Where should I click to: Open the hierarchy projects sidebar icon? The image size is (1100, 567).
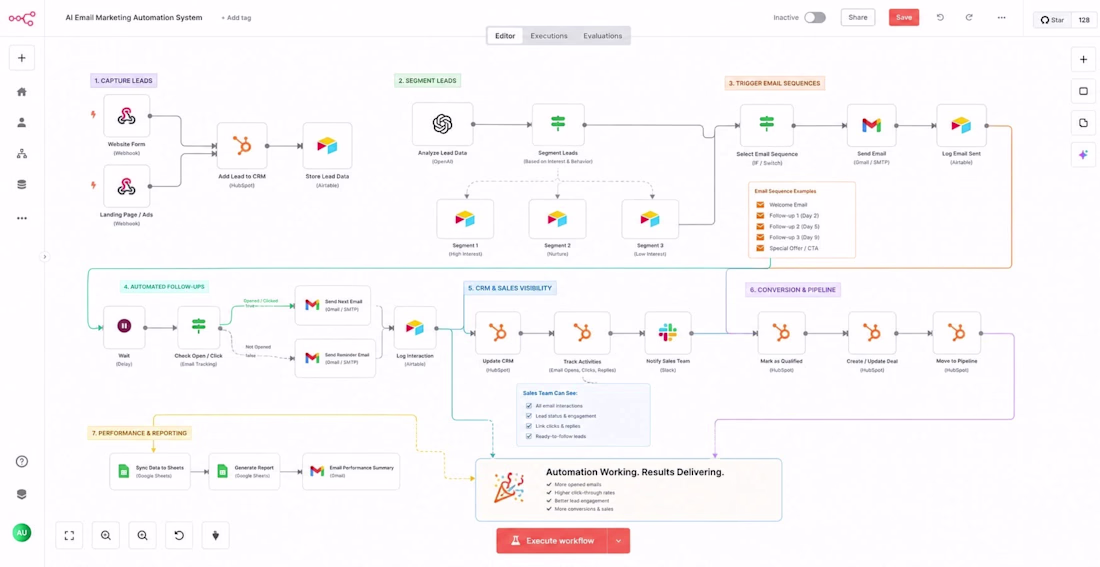click(x=22, y=153)
